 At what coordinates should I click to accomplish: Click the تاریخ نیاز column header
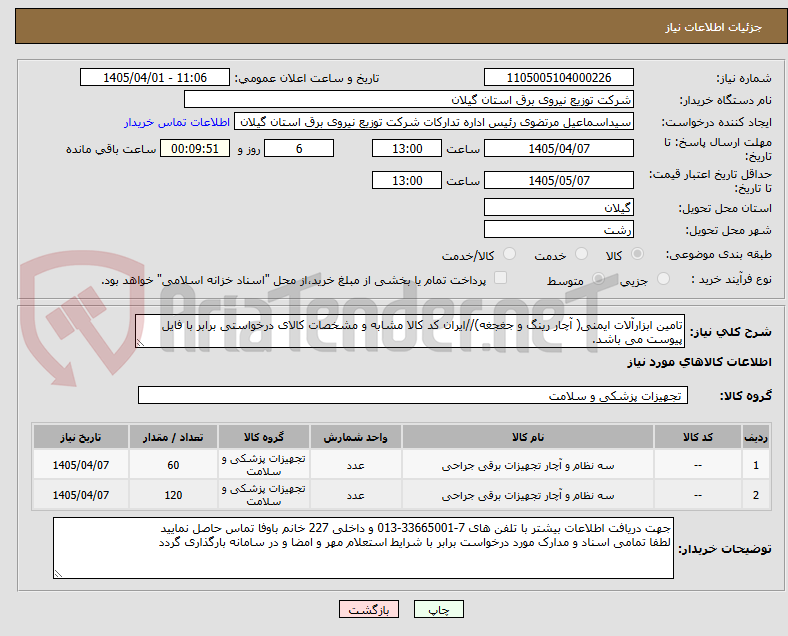(x=81, y=437)
